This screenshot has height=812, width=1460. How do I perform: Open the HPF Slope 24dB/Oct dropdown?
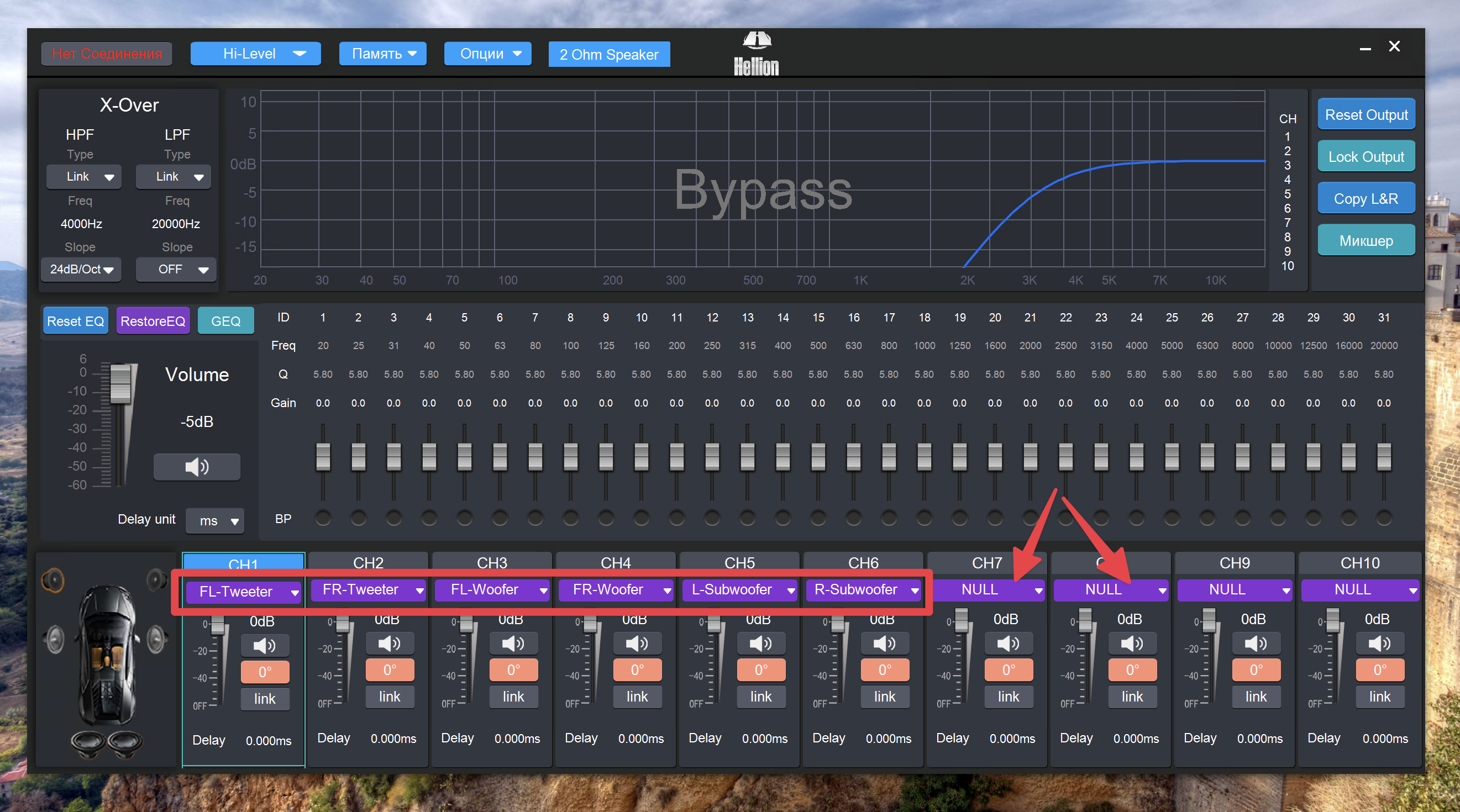(x=82, y=269)
